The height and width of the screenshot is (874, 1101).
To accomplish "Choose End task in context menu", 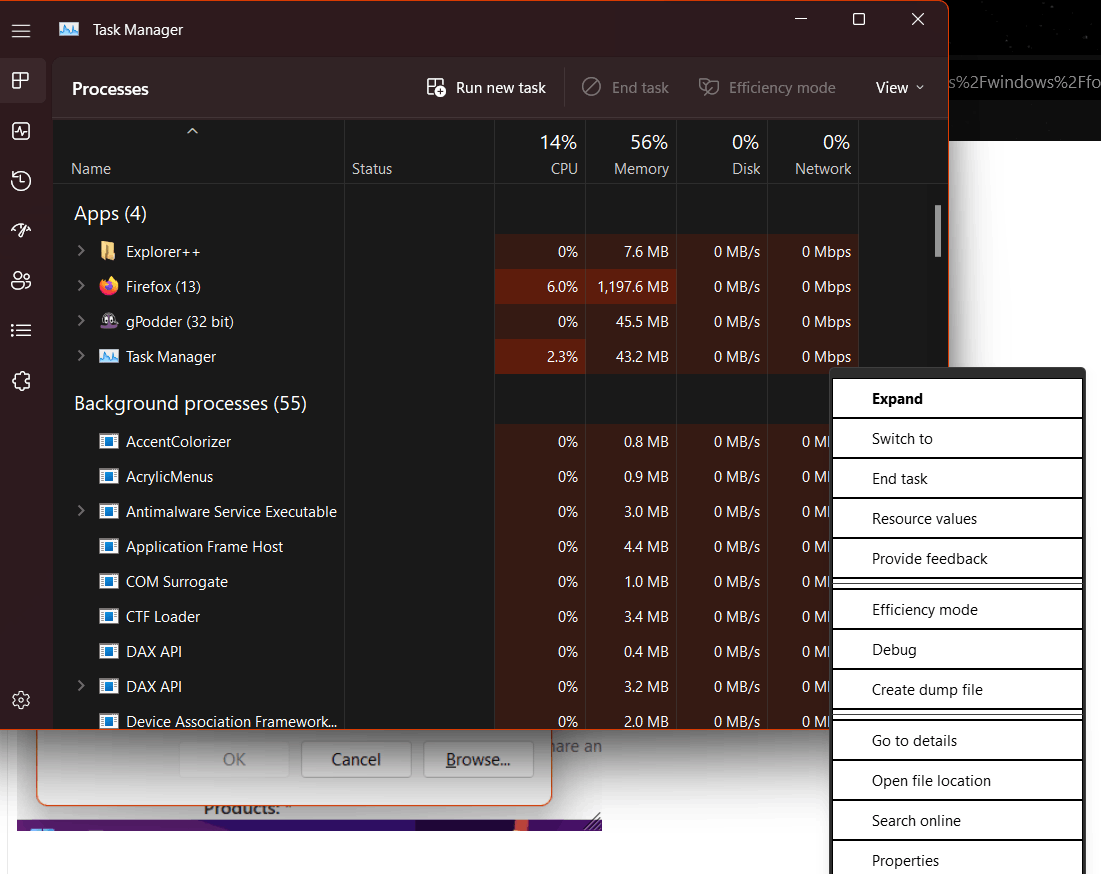I will [x=957, y=479].
